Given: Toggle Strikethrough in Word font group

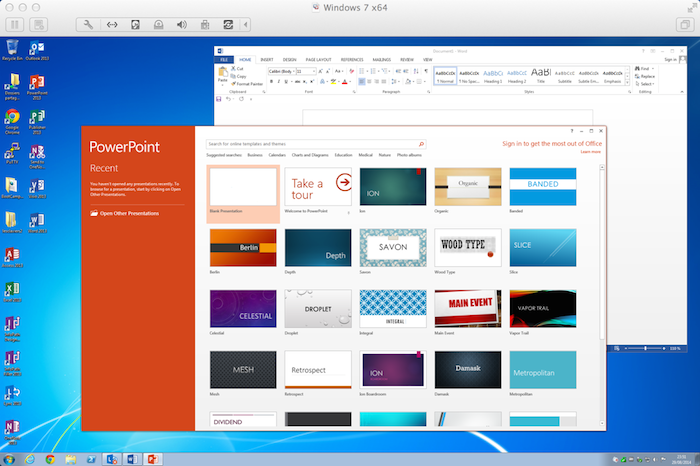Looking at the screenshot, I should [298, 81].
